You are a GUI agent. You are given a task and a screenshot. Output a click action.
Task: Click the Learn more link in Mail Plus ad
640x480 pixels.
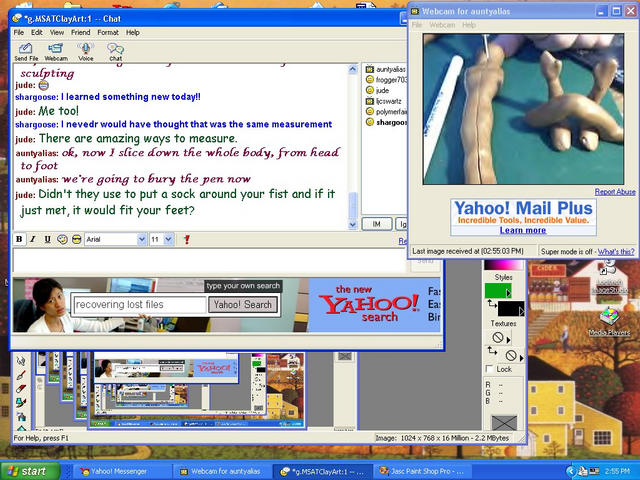point(523,230)
